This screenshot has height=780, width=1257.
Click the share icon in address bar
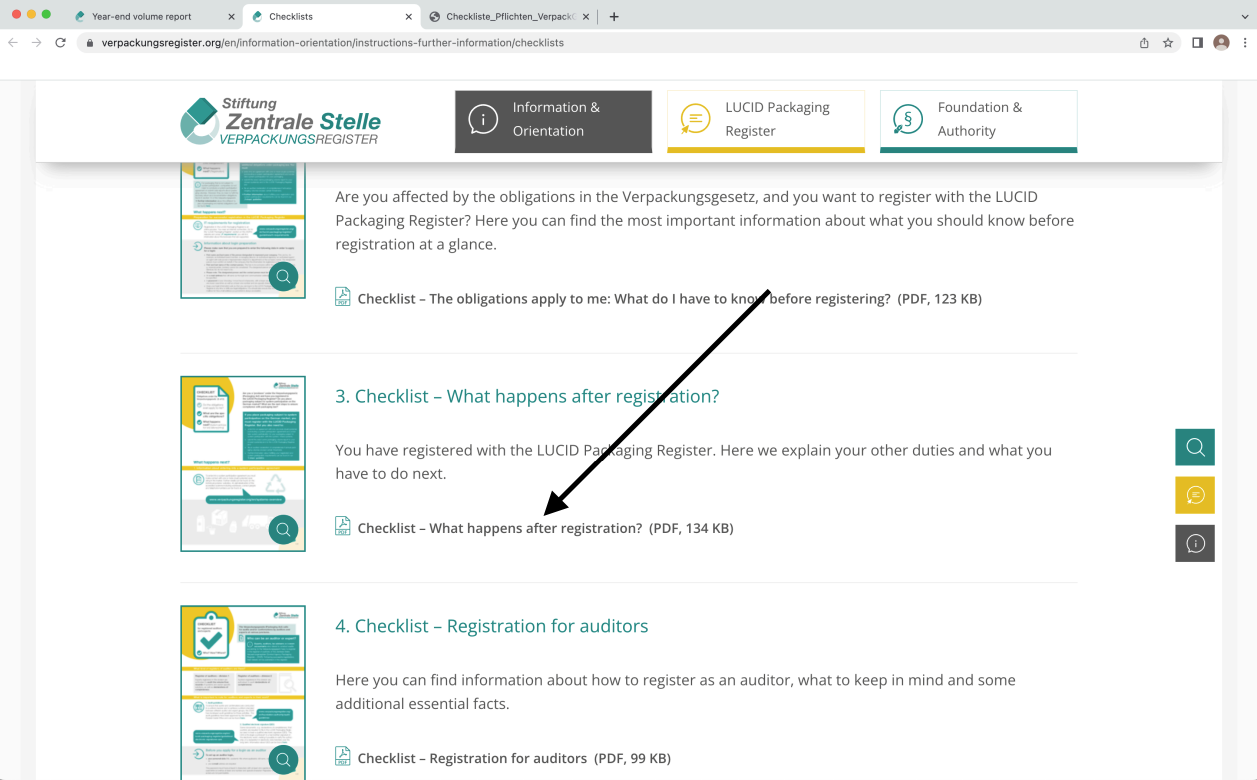click(x=1144, y=43)
